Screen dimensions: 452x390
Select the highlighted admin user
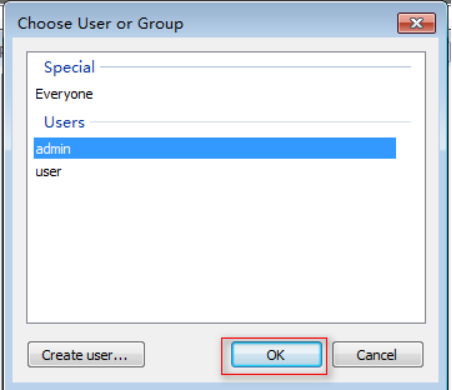point(215,148)
